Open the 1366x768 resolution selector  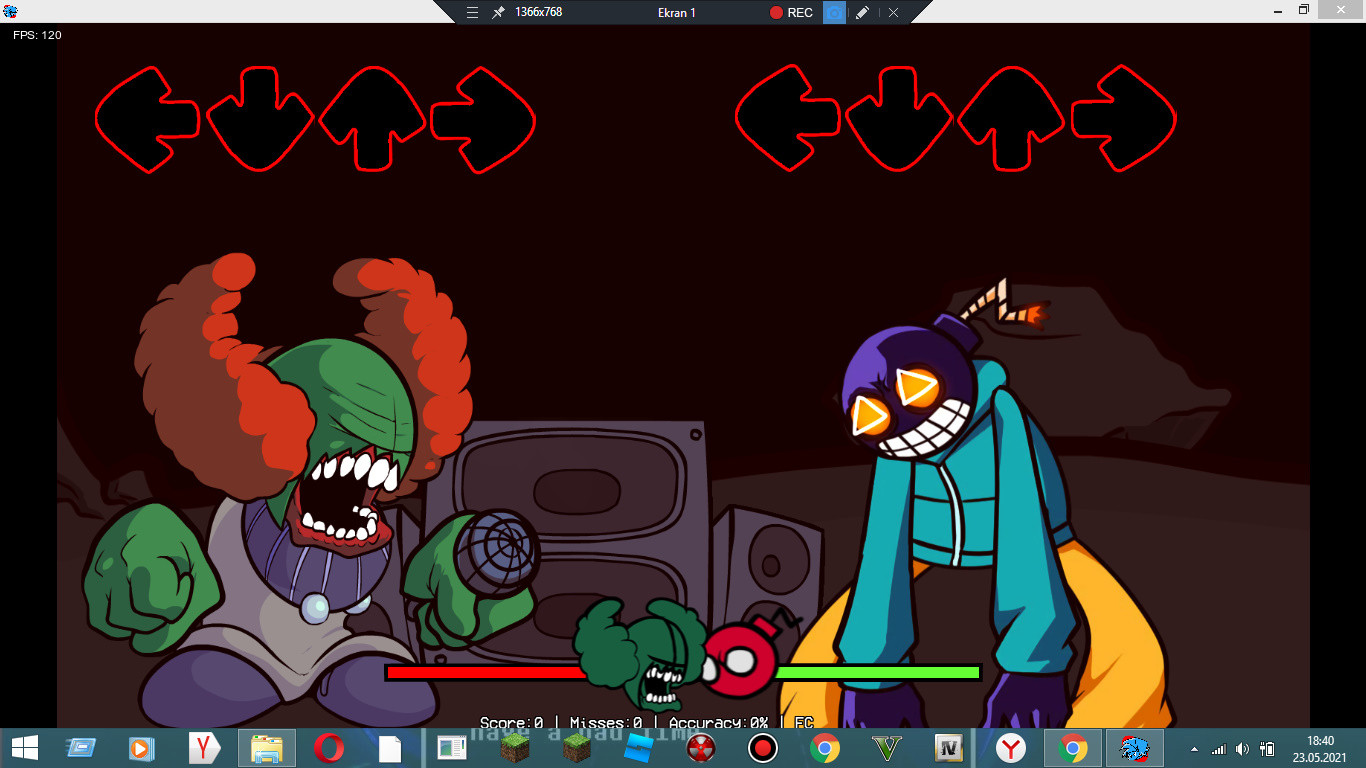[x=538, y=12]
